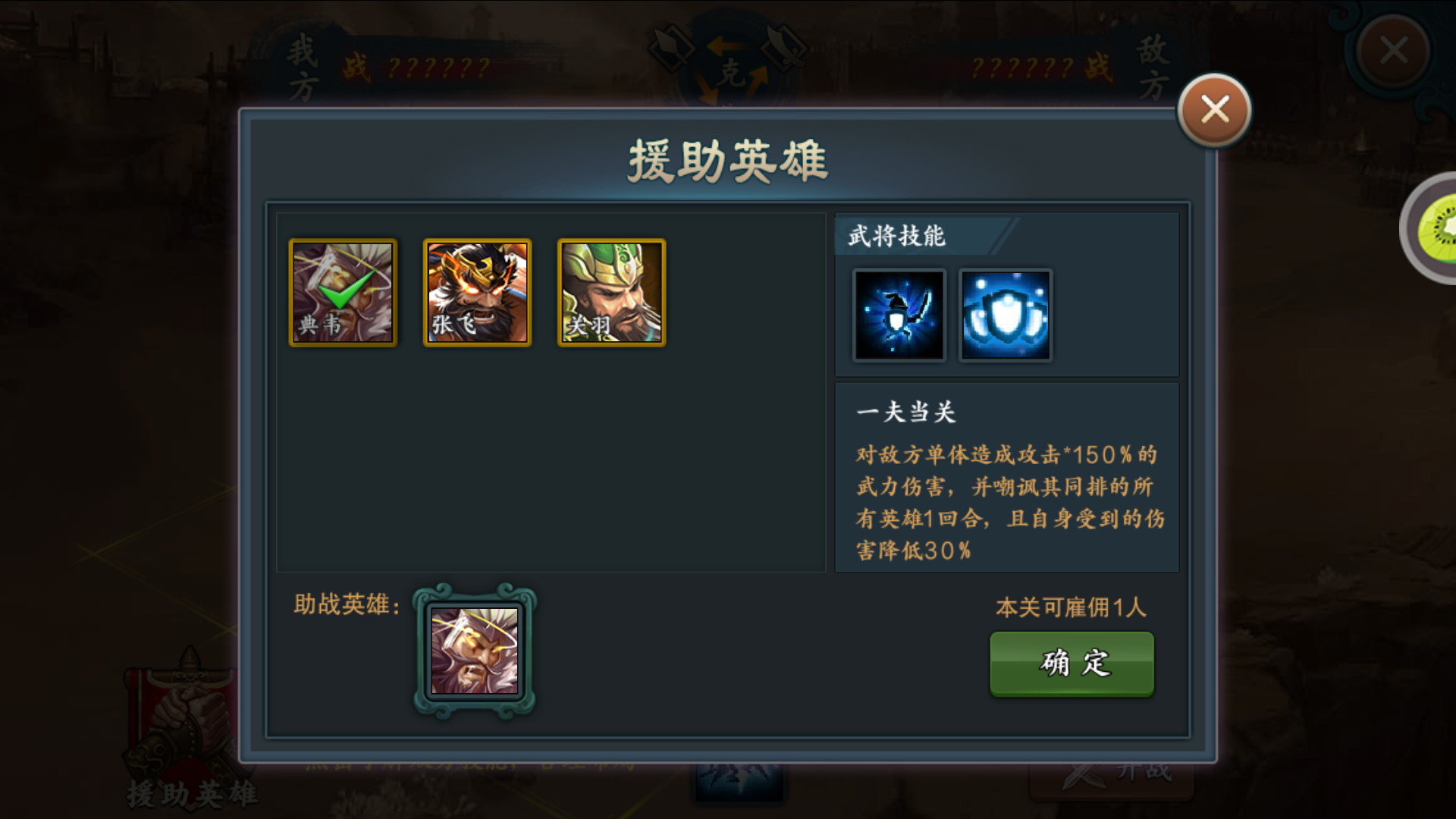
Task: View the triple-shield skill icon
Action: [1006, 315]
